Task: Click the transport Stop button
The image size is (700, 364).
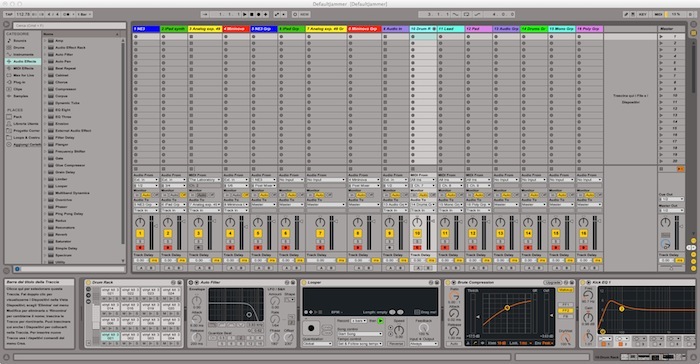Action: pyautogui.click(x=252, y=14)
